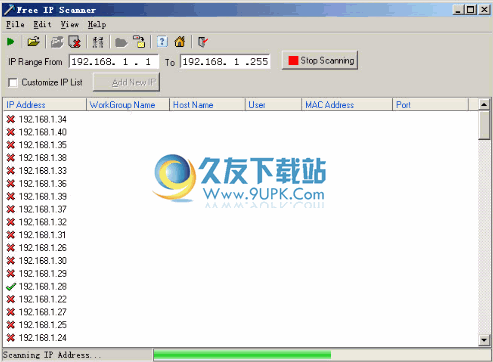Click the gray folder with arrow toolbar icon
The image size is (493, 362).
click(x=57, y=42)
